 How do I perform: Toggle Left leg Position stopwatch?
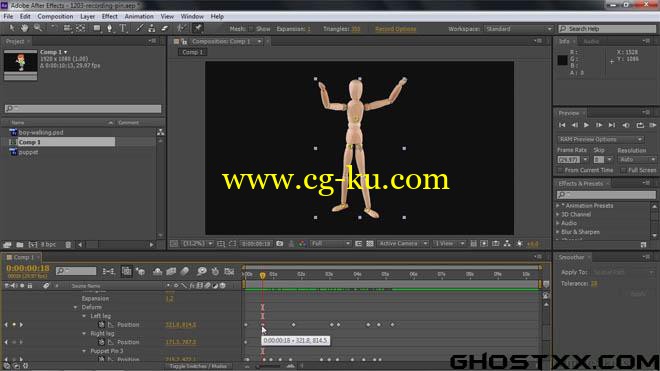101,325
